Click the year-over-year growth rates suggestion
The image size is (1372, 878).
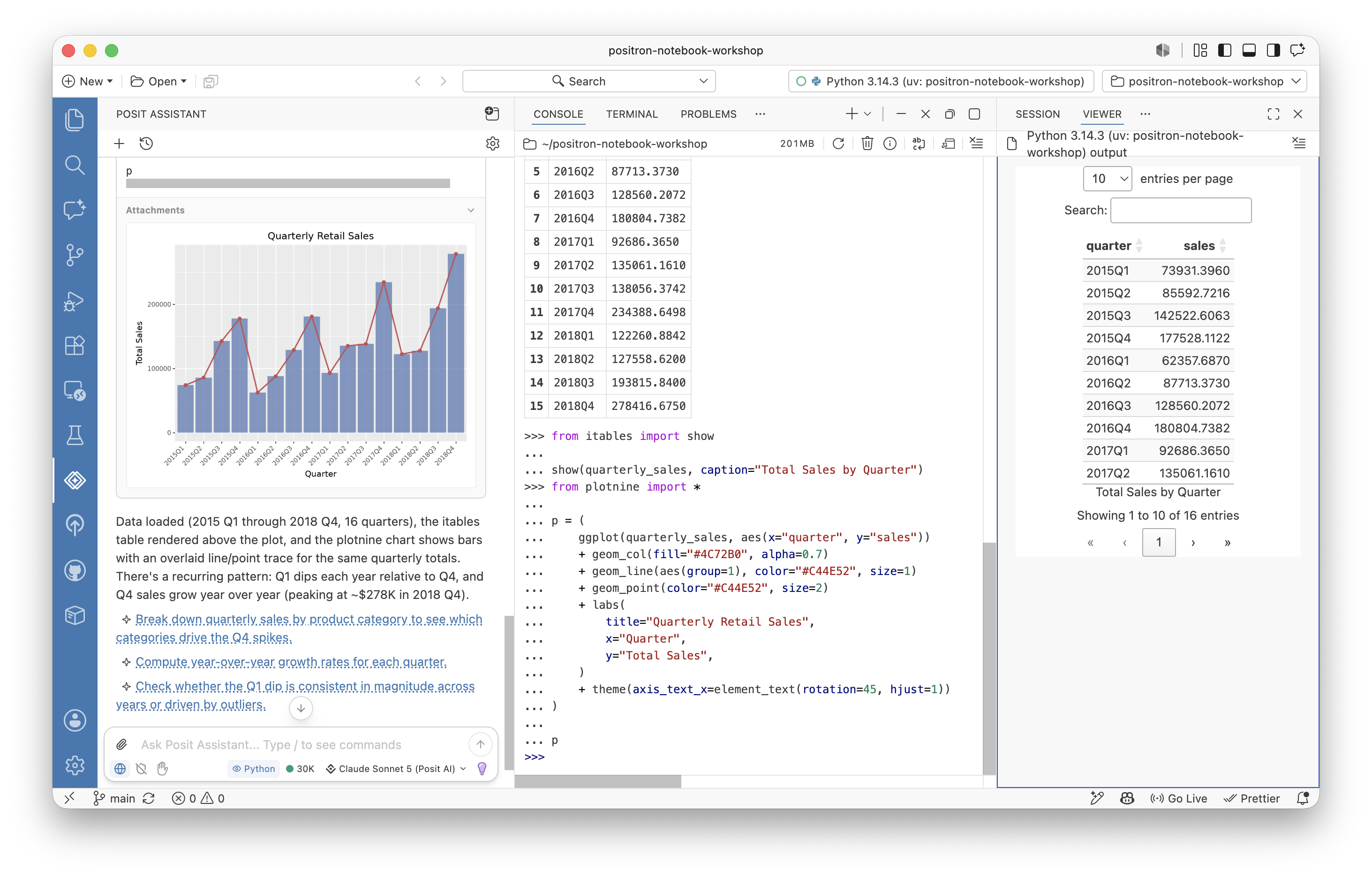click(291, 662)
